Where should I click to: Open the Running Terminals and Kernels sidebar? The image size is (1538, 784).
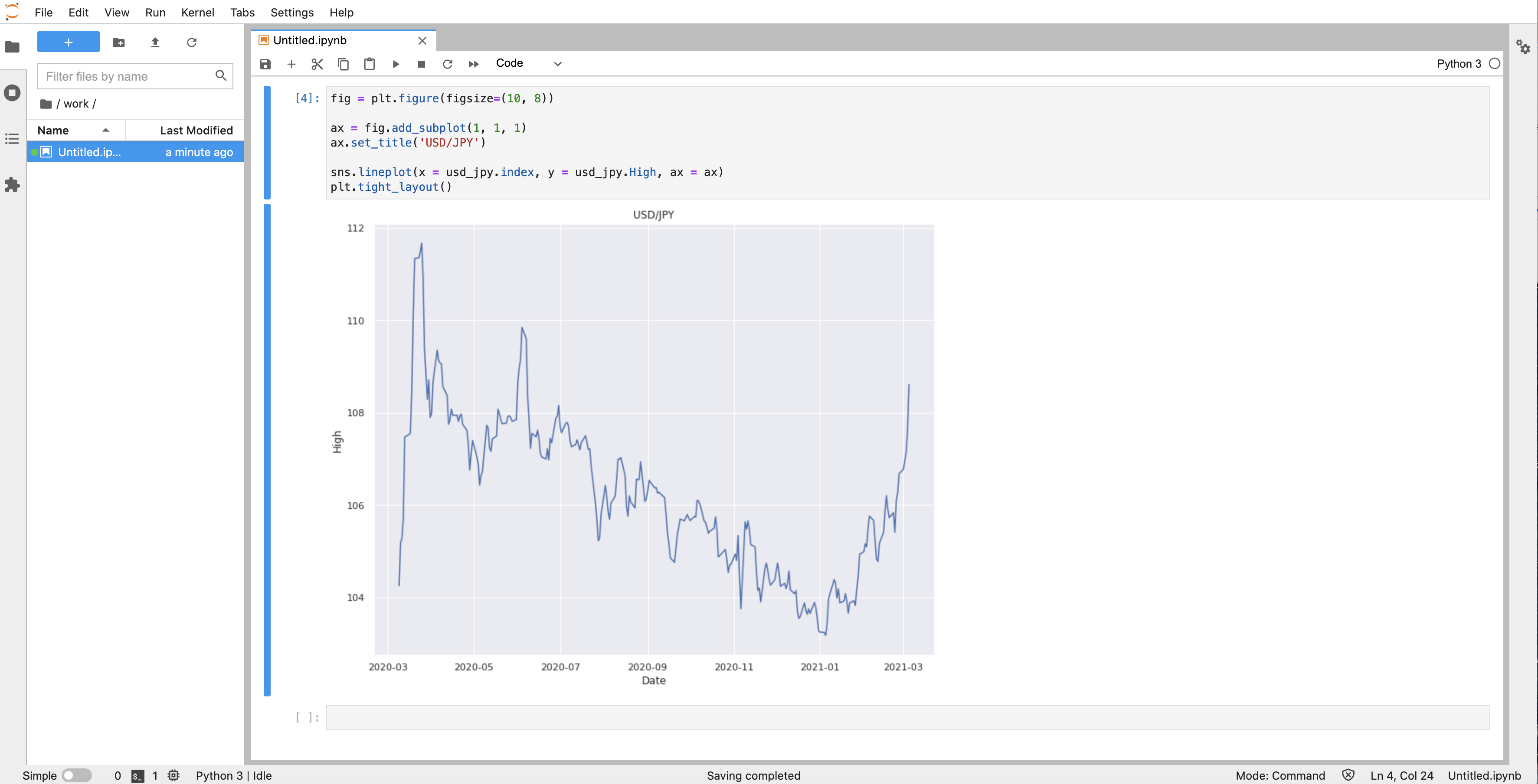click(x=12, y=92)
